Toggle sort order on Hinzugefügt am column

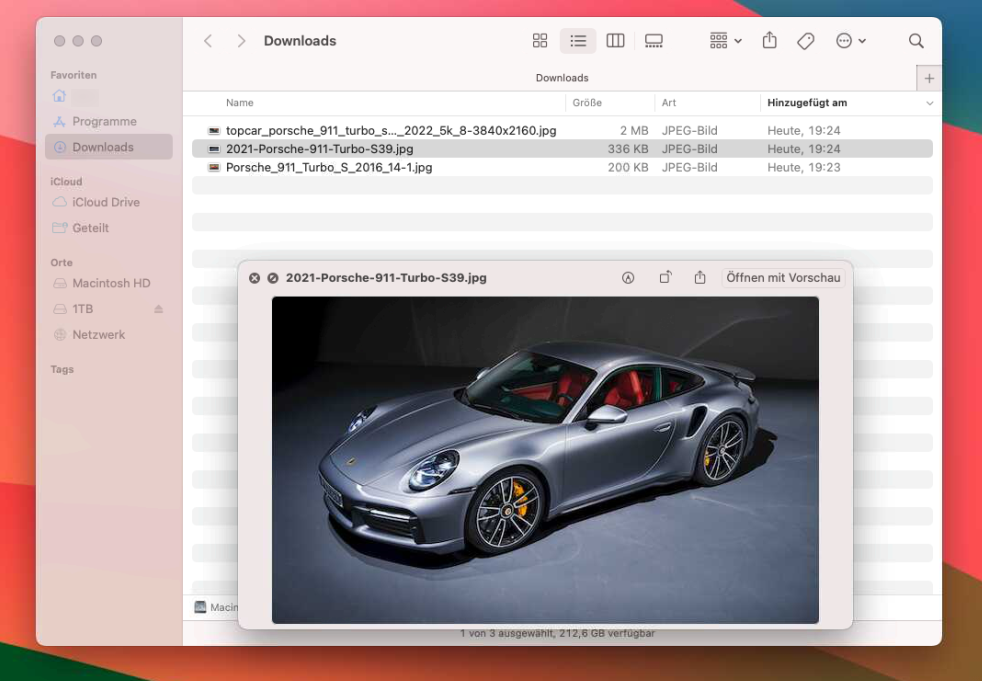pyautogui.click(x=929, y=103)
